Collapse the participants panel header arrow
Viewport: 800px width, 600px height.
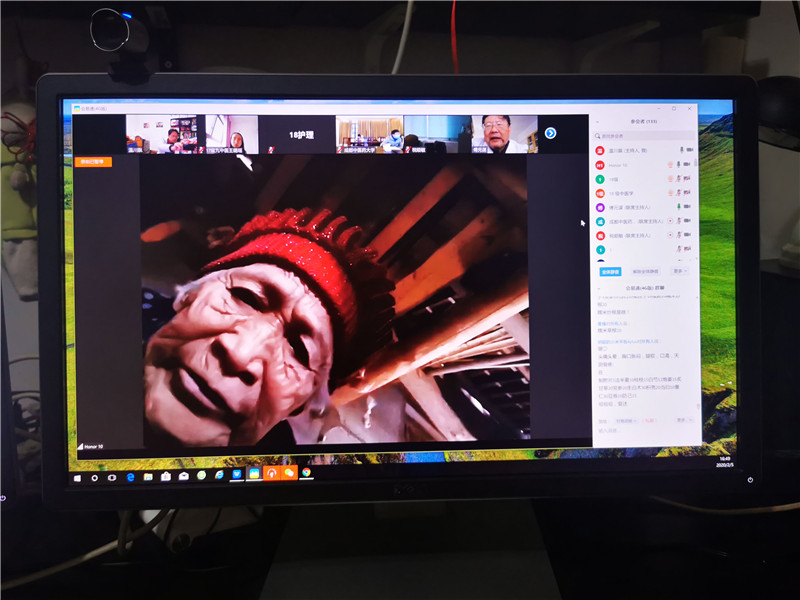click(597, 120)
